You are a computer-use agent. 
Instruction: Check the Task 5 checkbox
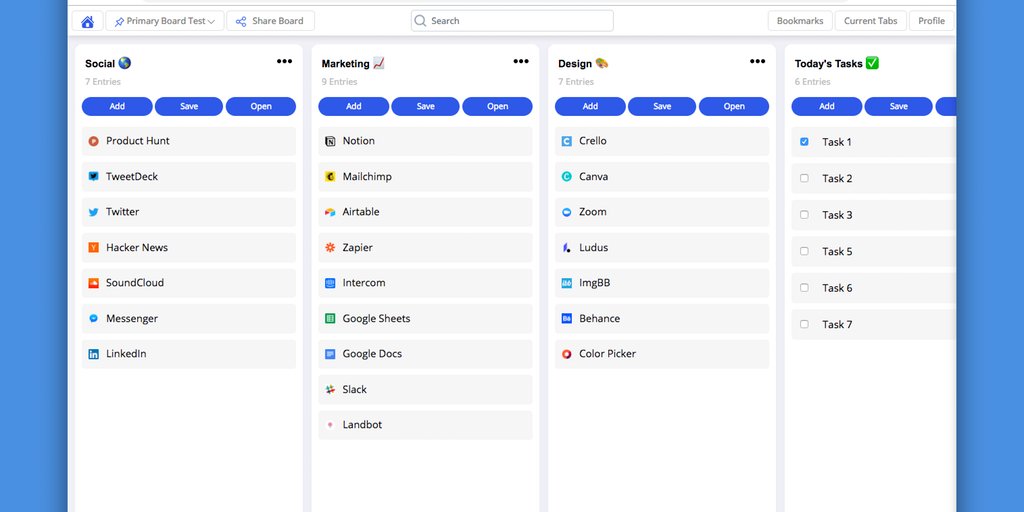tap(804, 251)
